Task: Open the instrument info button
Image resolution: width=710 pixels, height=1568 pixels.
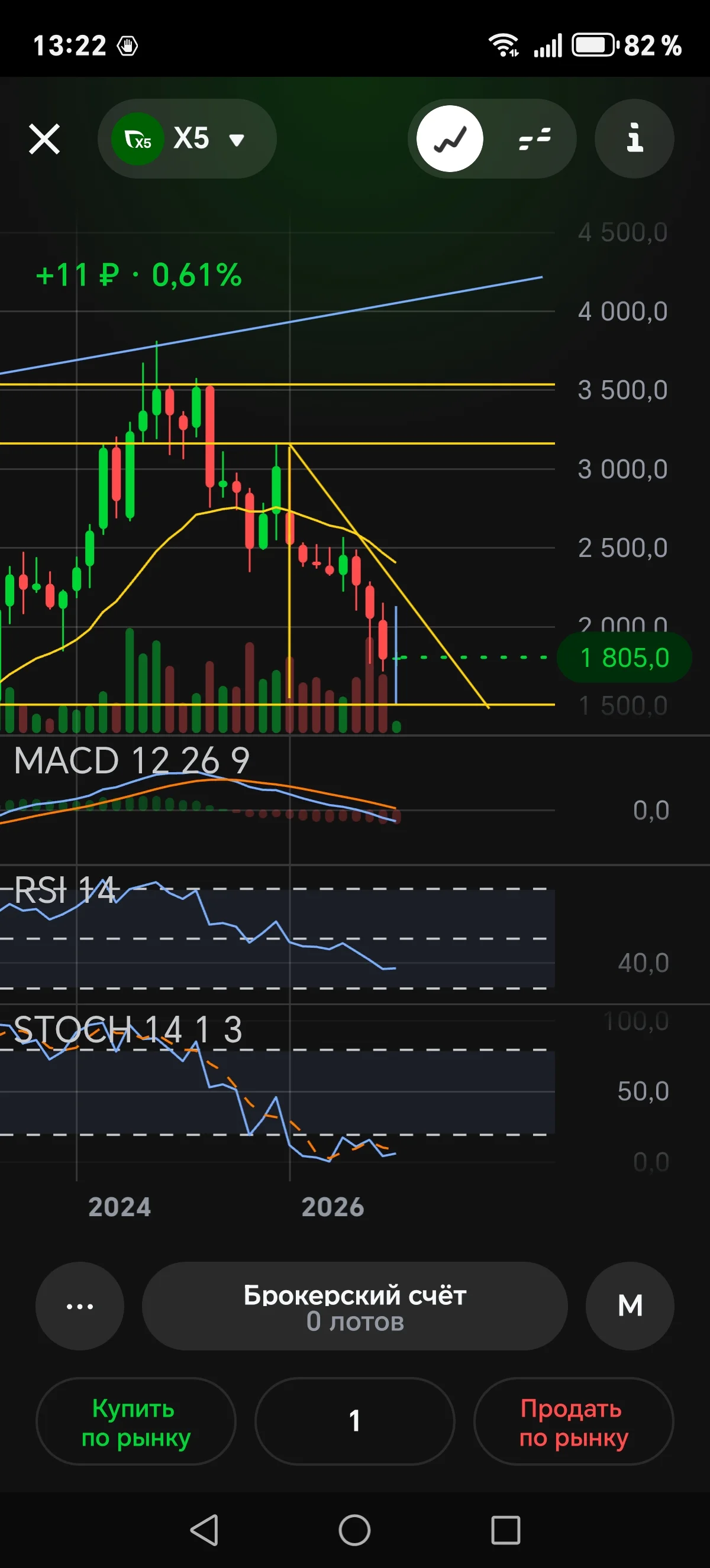Action: tap(634, 139)
